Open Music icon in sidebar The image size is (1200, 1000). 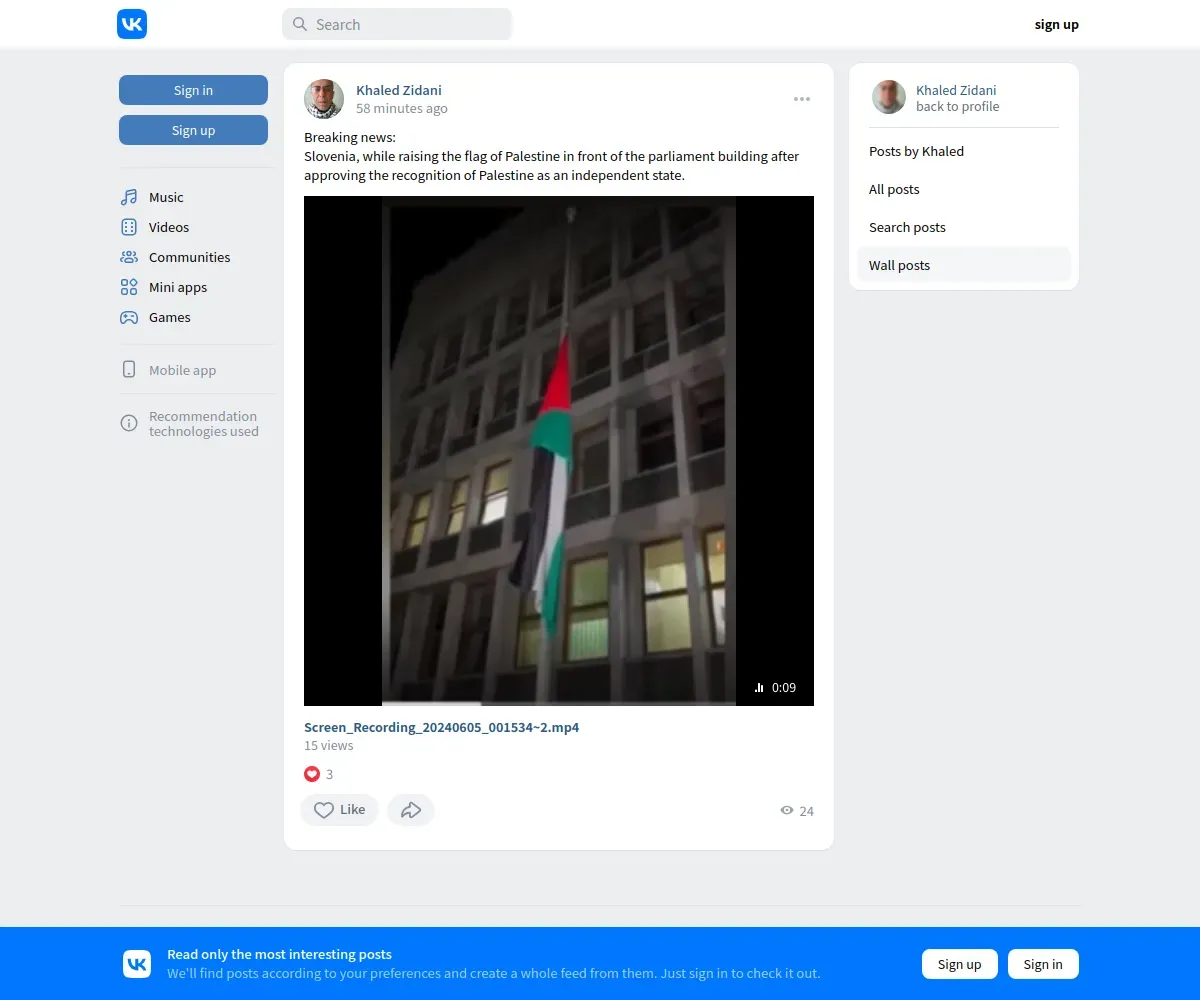[x=129, y=197]
